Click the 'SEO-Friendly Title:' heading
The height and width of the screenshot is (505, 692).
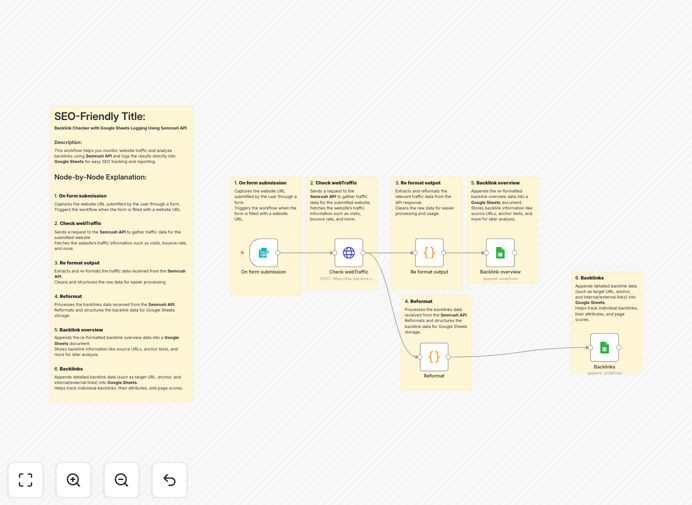(100, 117)
